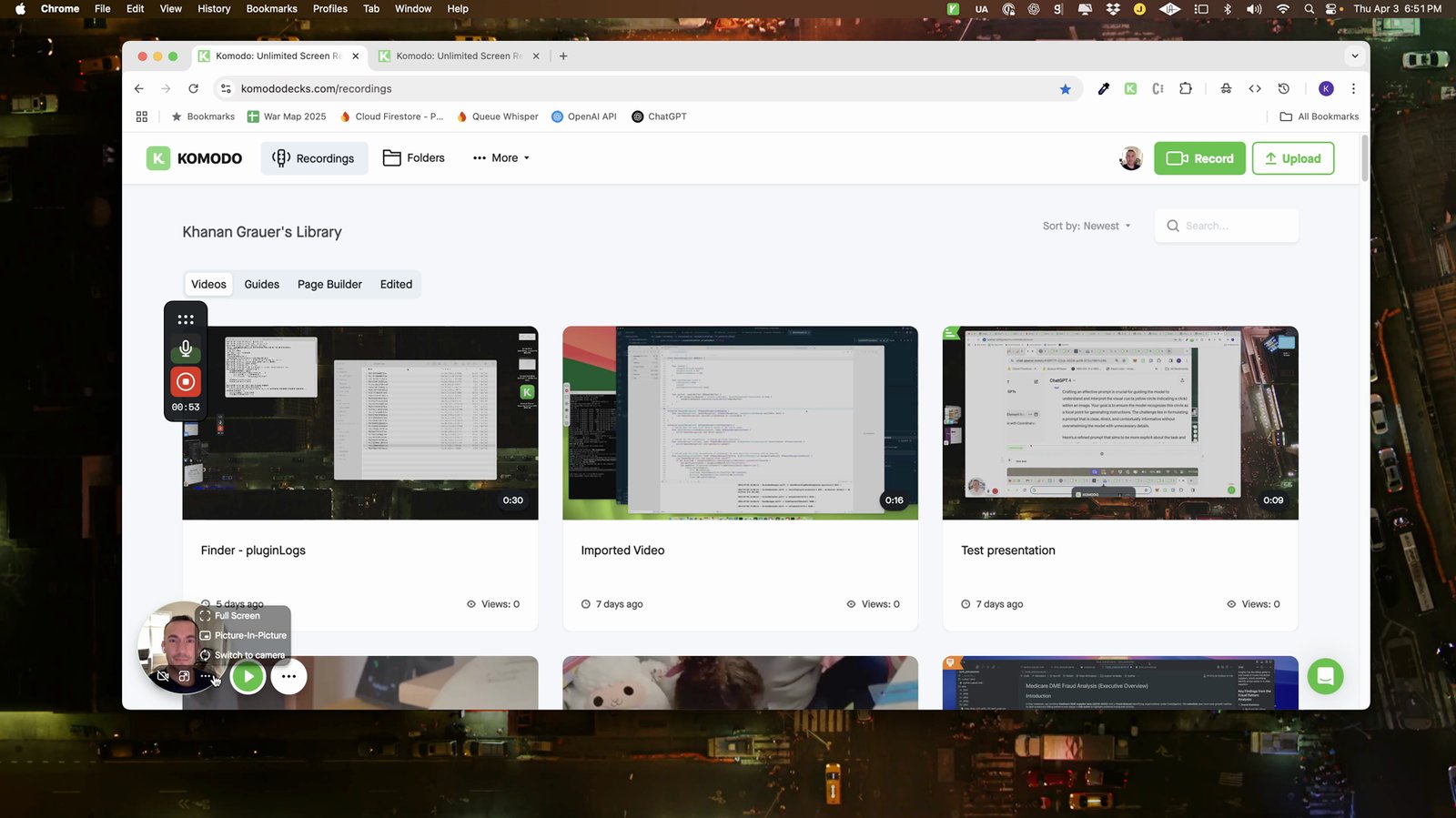Switch to the Edited tab
Screen dimensions: 1456x818
click(396, 284)
